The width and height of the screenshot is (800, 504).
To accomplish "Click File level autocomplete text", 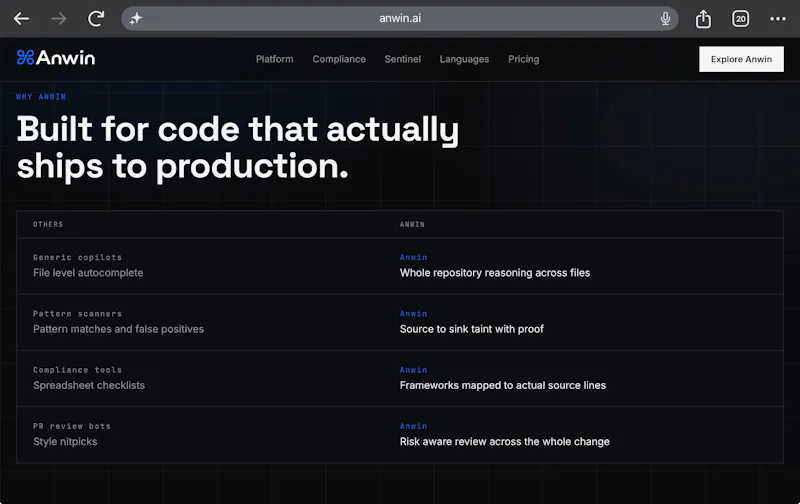I will tap(88, 273).
